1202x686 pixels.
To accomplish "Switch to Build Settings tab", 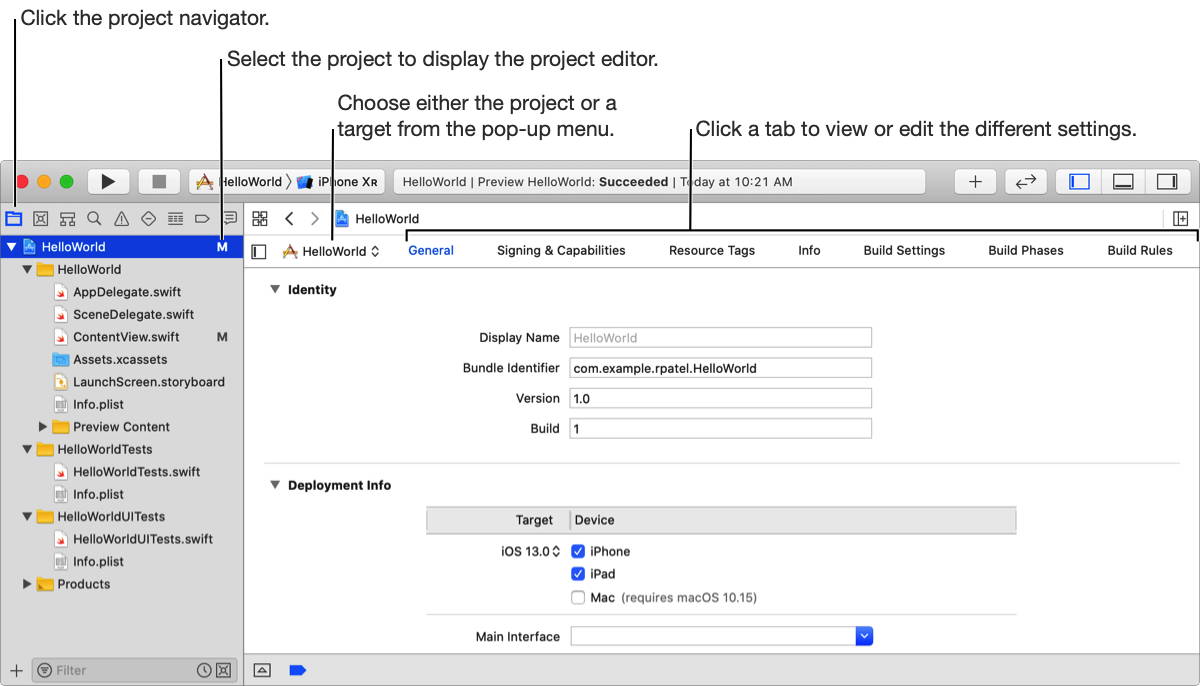I will point(904,251).
